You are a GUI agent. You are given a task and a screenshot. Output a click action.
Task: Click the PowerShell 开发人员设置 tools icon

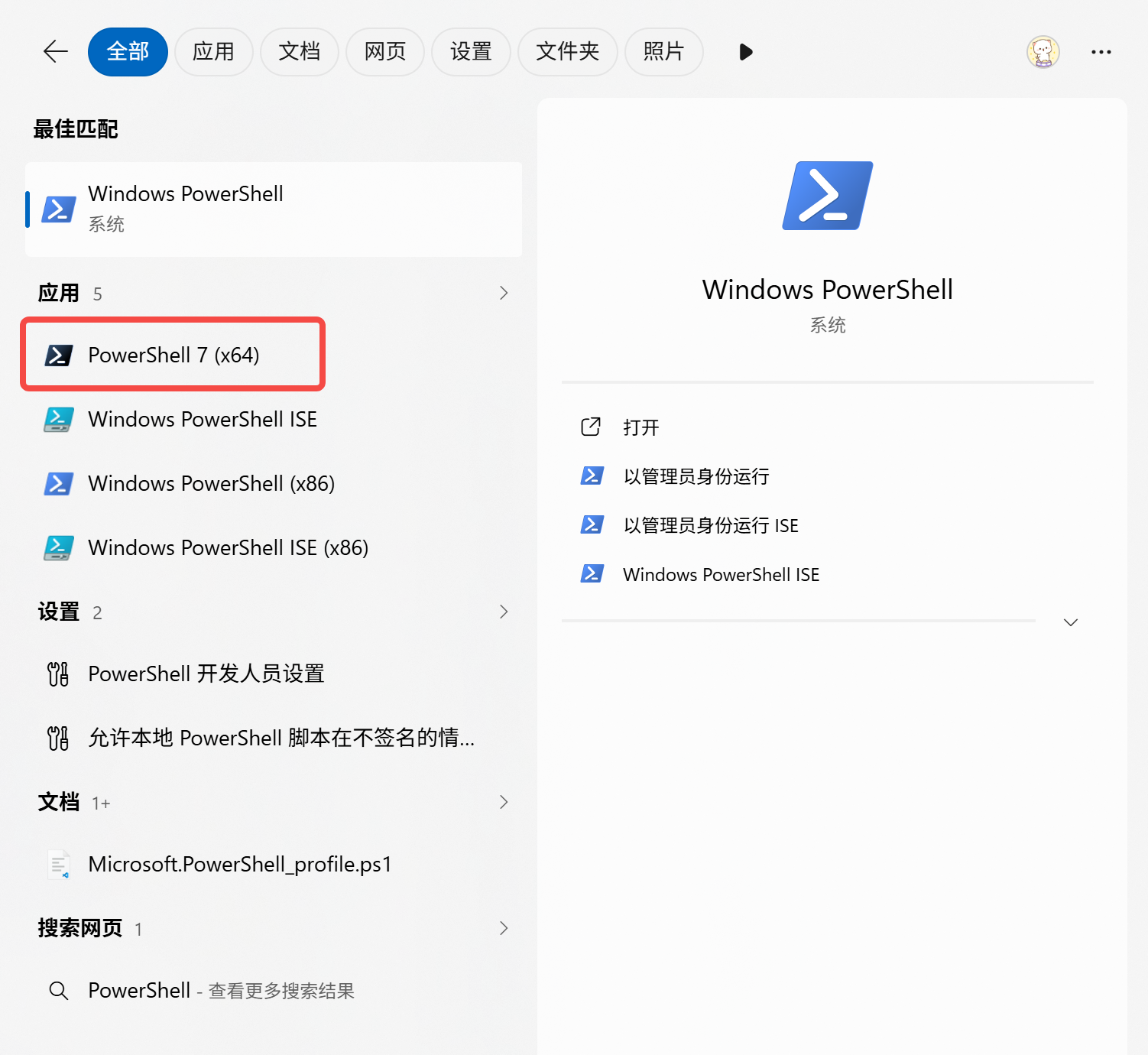point(58,674)
